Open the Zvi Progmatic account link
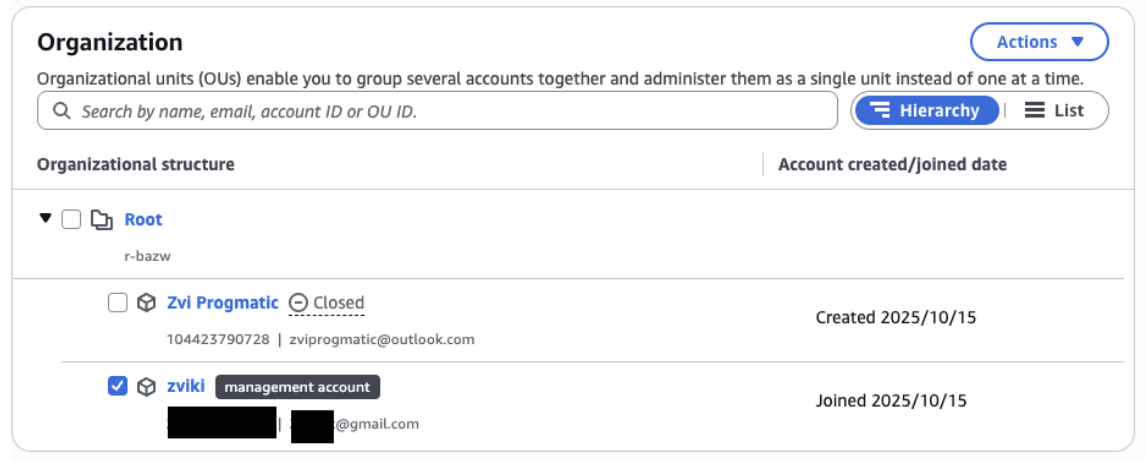This screenshot has height=462, width=1146. pyautogui.click(x=223, y=303)
